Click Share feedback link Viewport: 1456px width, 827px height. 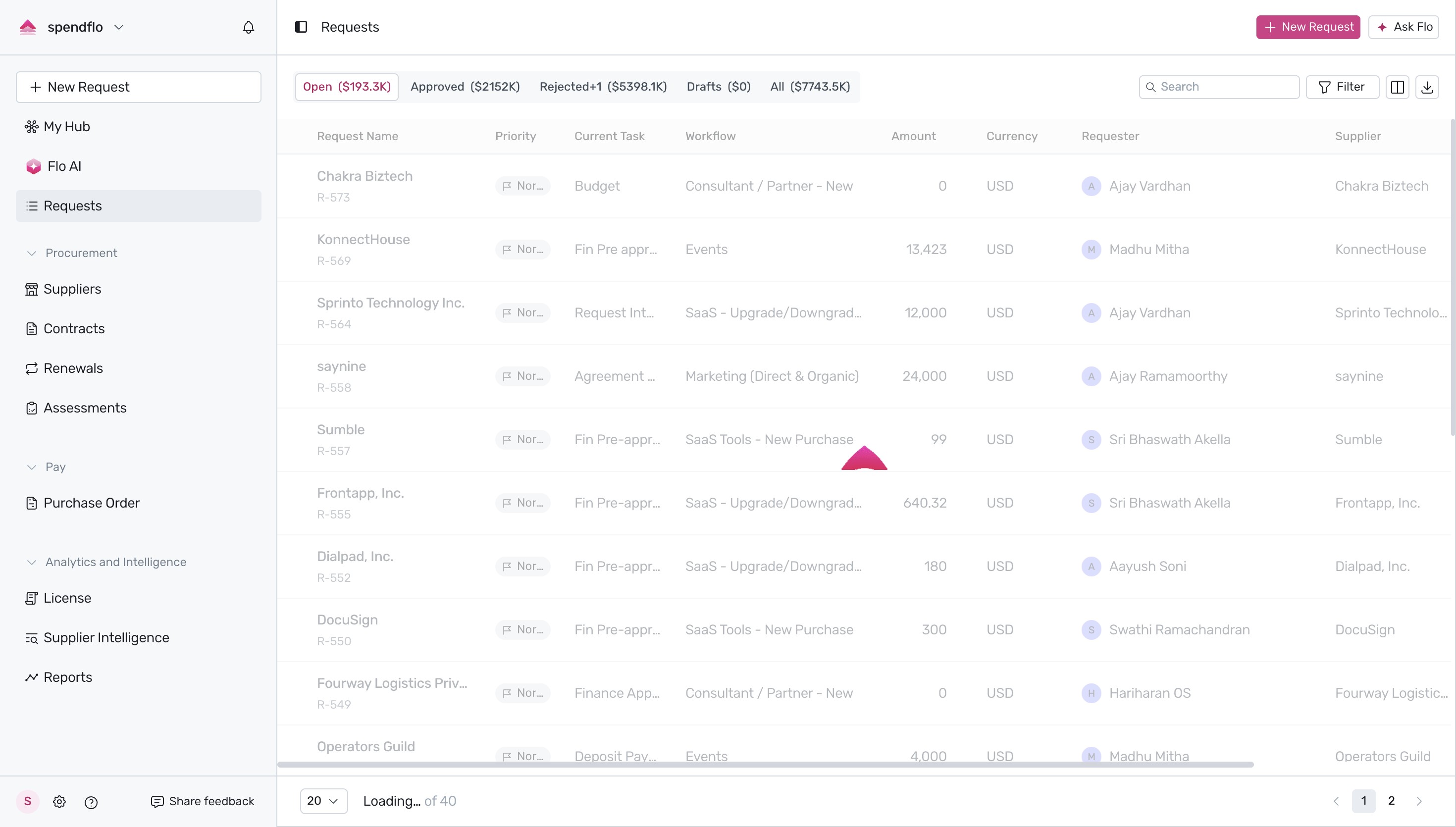(203, 801)
